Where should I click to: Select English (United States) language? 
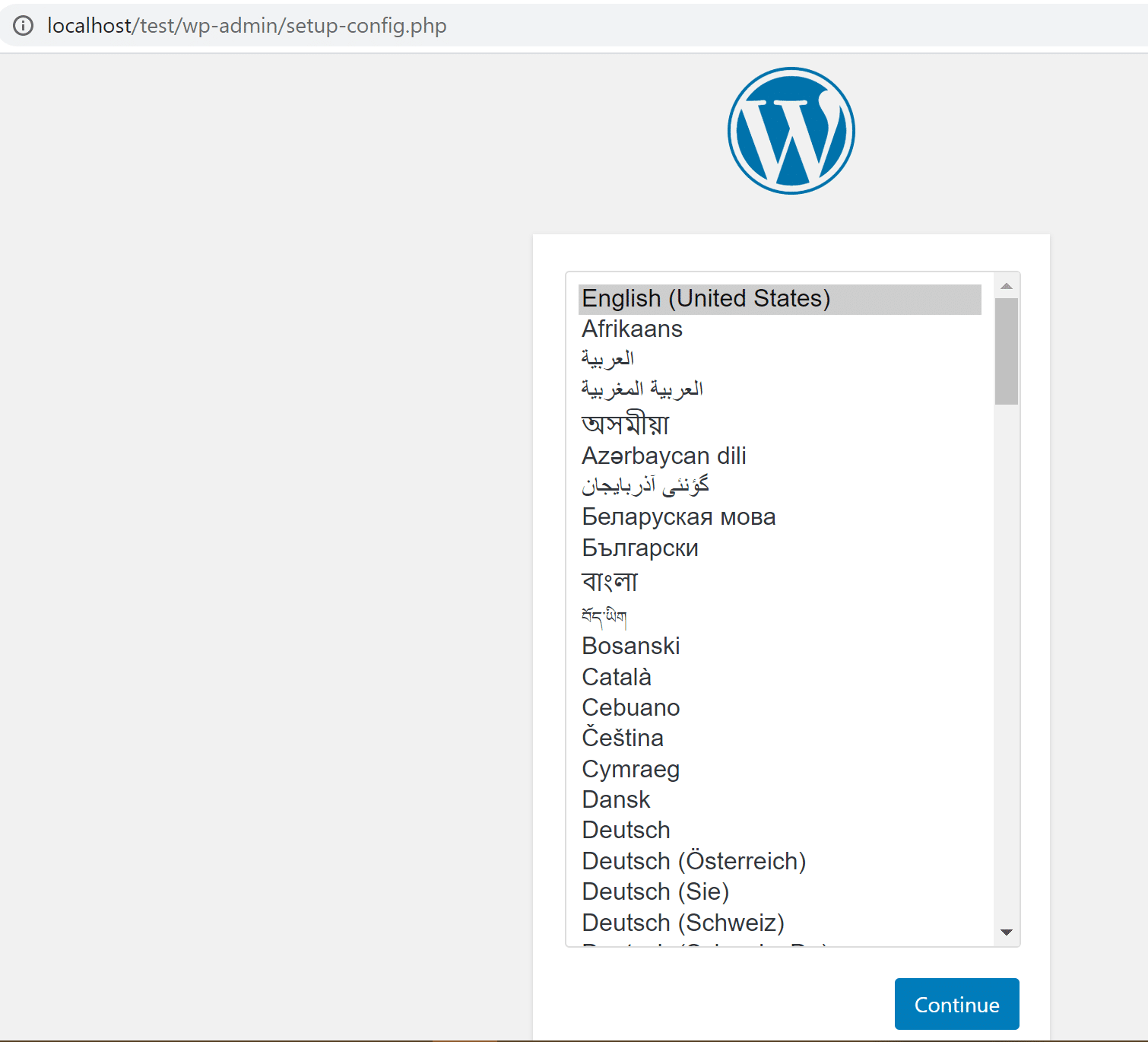pyautogui.click(x=780, y=299)
